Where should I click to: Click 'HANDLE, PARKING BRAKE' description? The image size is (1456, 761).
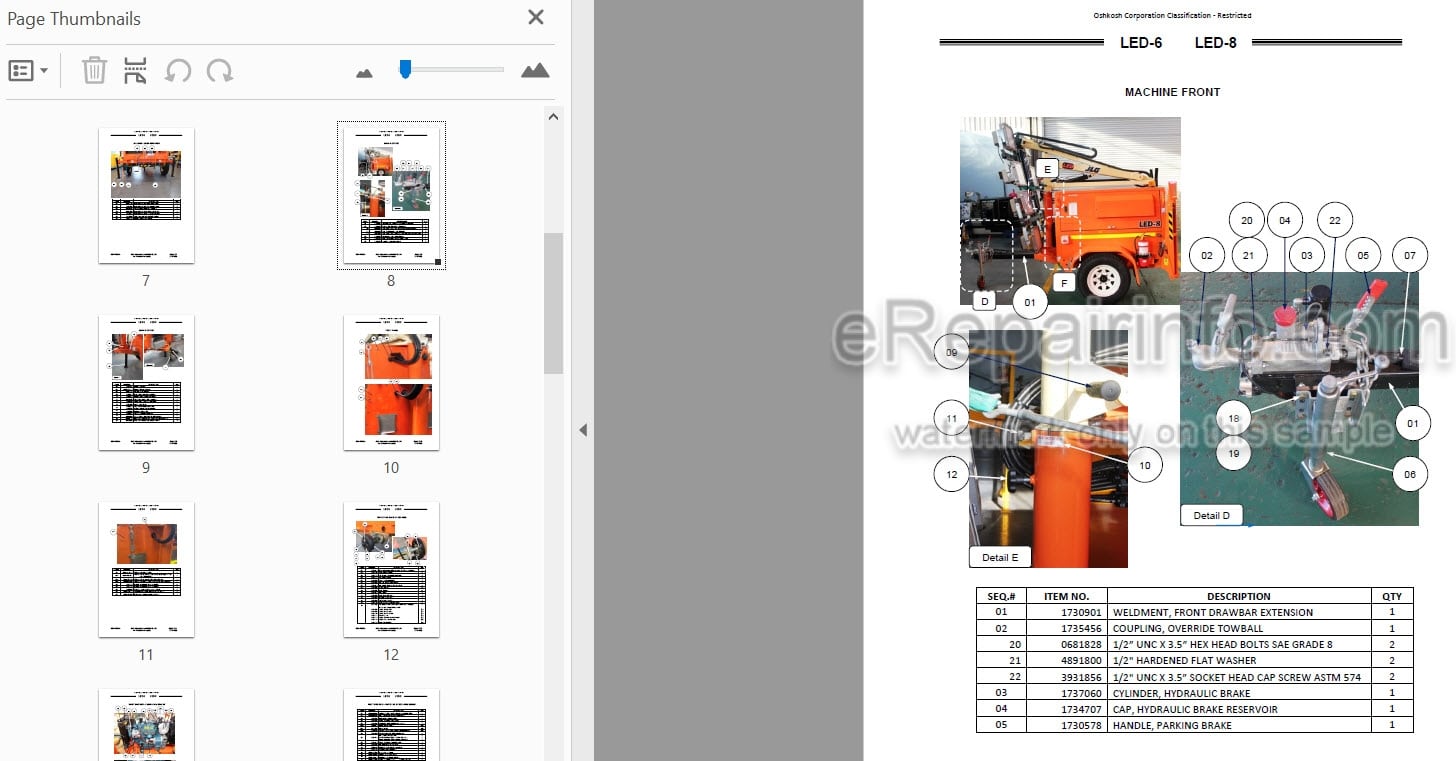1172,725
